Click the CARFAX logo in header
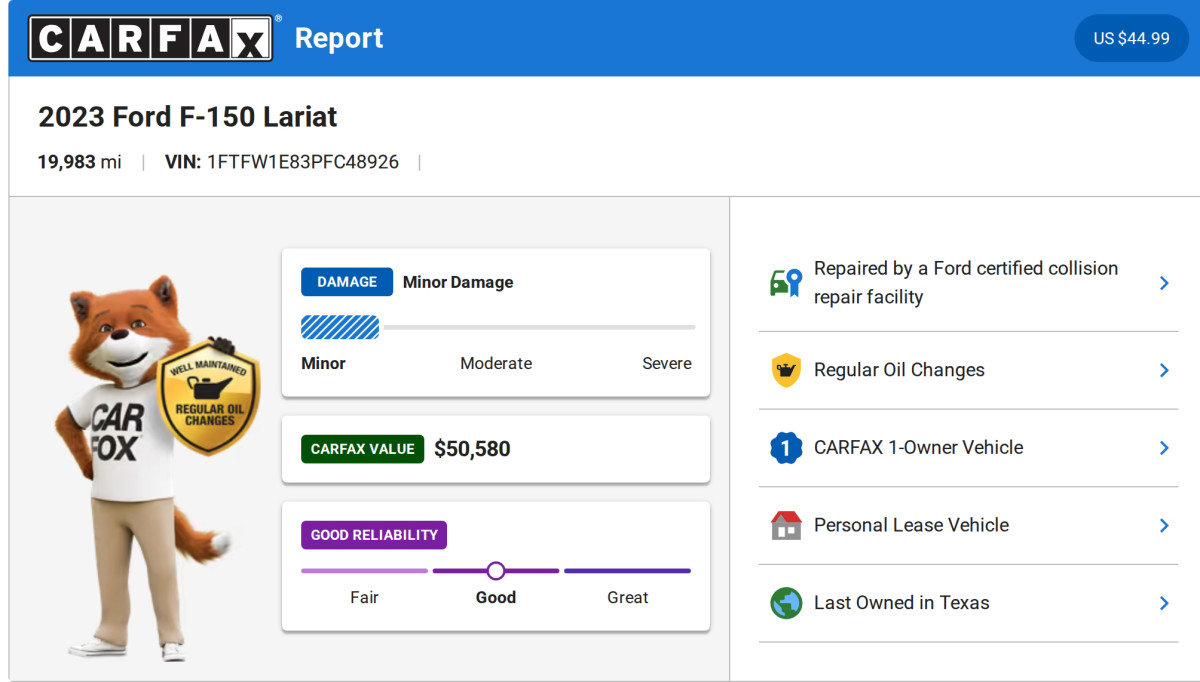This screenshot has height=682, width=1200. coord(150,38)
